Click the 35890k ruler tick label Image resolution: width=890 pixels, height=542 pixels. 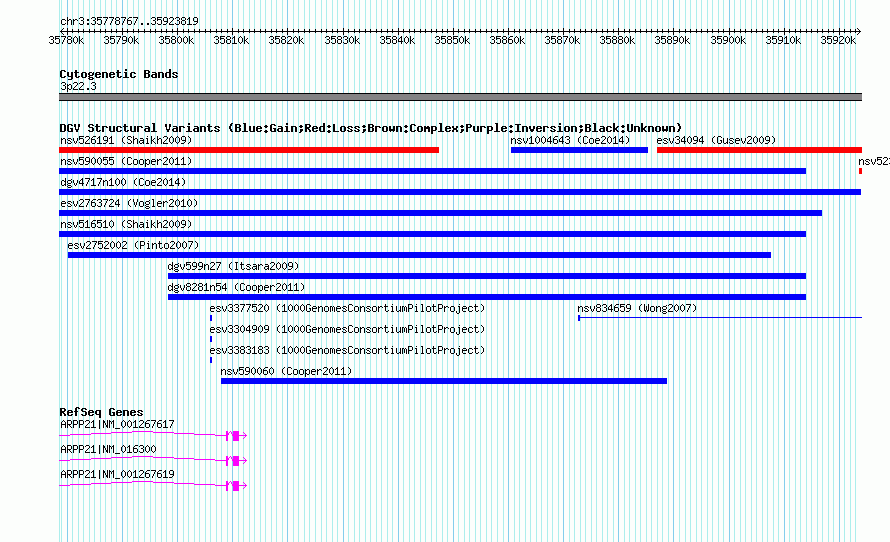(x=673, y=40)
